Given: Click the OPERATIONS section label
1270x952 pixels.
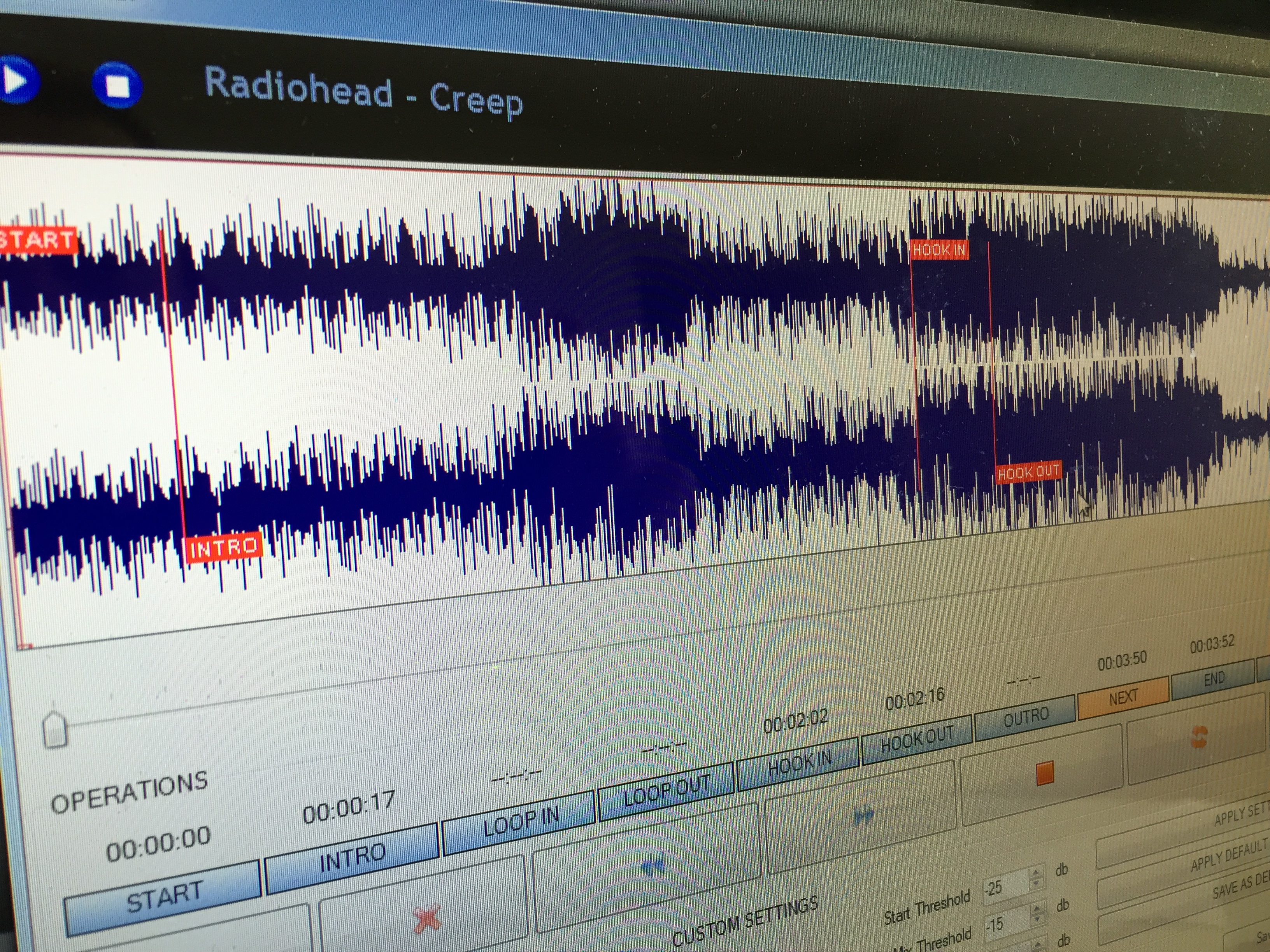Looking at the screenshot, I should click(x=129, y=792).
